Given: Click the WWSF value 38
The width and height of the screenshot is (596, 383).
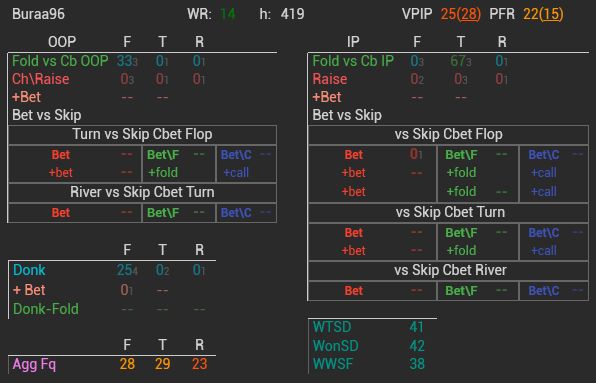Looking at the screenshot, I should pyautogui.click(x=417, y=364).
